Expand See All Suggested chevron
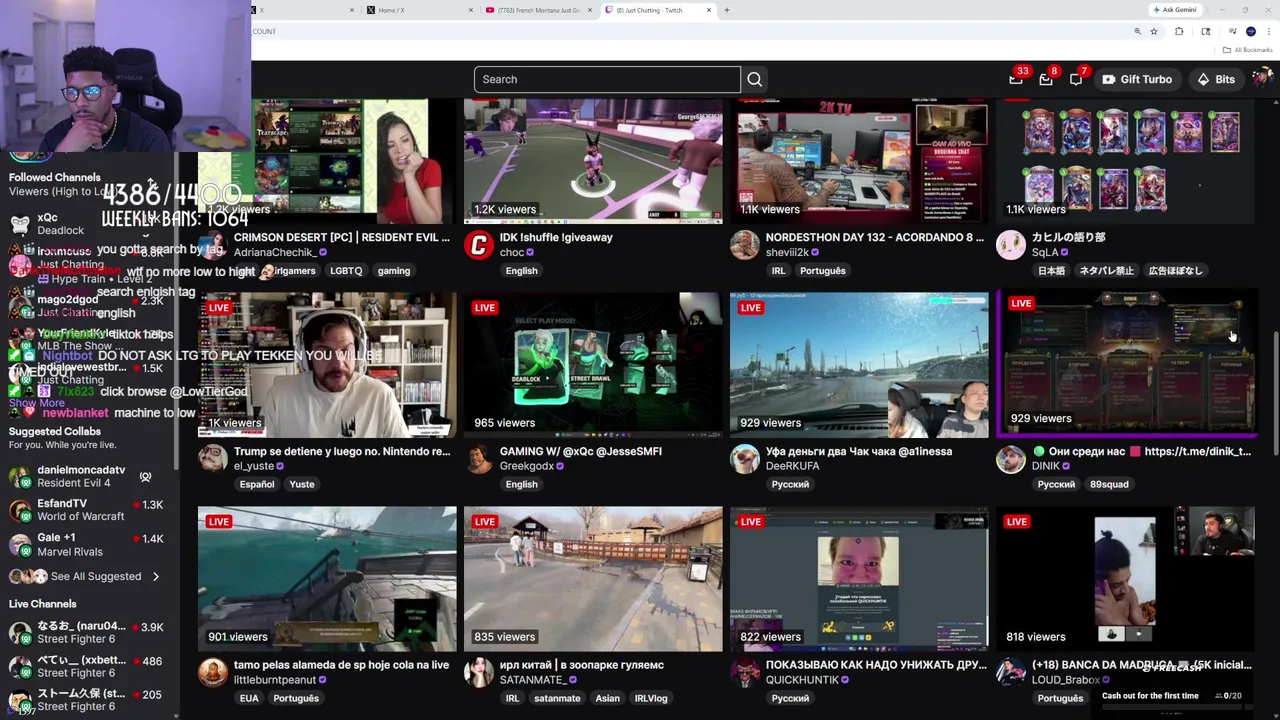Viewport: 1280px width, 720px height. pos(156,576)
